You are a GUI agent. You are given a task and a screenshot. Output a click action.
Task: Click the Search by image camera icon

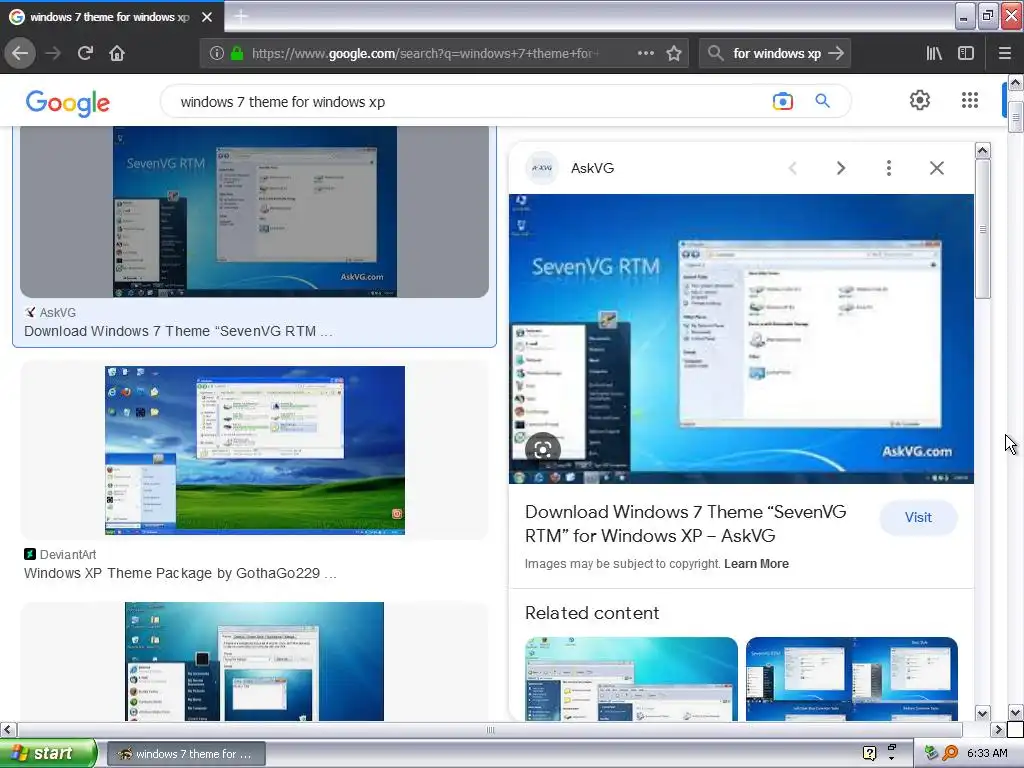782,101
